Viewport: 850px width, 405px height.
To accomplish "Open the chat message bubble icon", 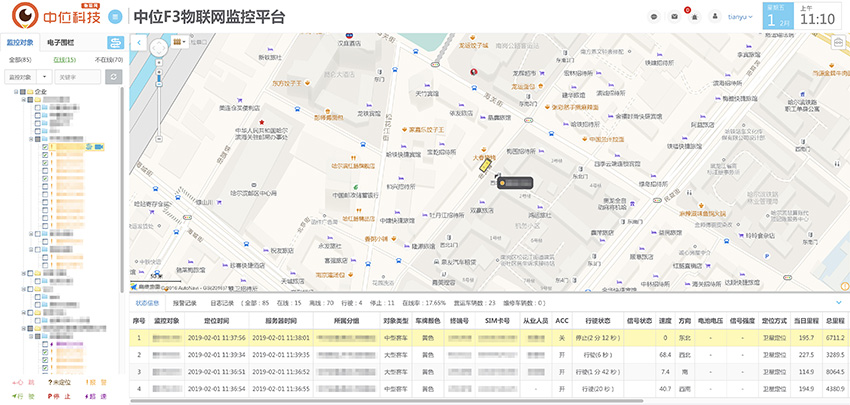I will (654, 17).
